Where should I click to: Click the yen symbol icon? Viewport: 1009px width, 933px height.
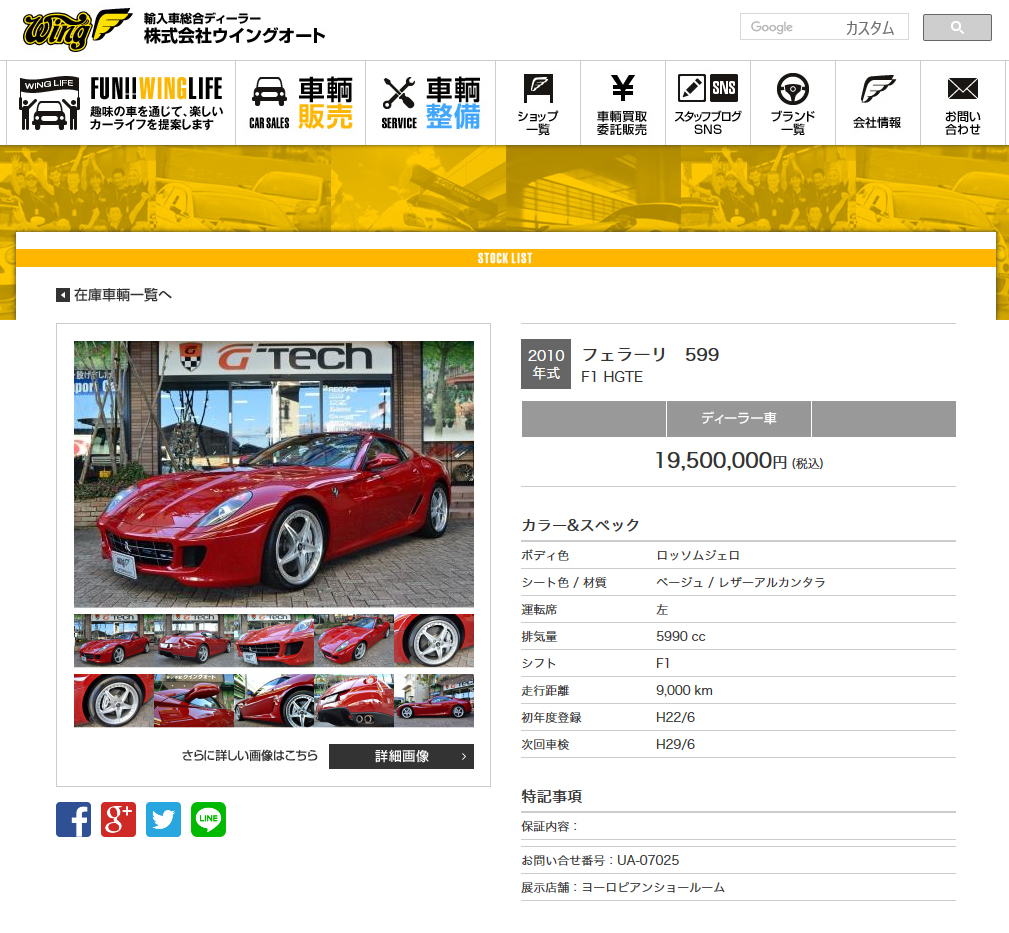coord(622,88)
